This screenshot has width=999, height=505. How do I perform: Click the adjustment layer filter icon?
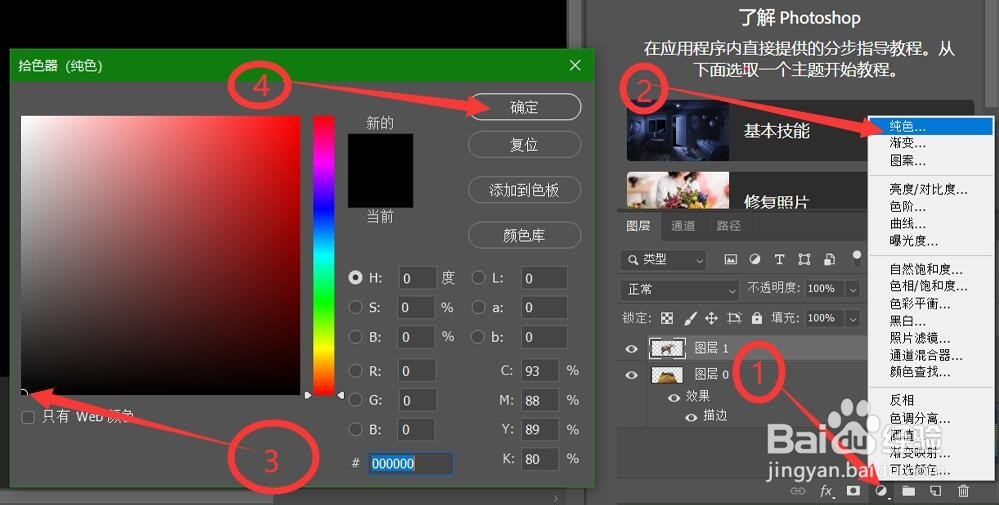tap(755, 259)
